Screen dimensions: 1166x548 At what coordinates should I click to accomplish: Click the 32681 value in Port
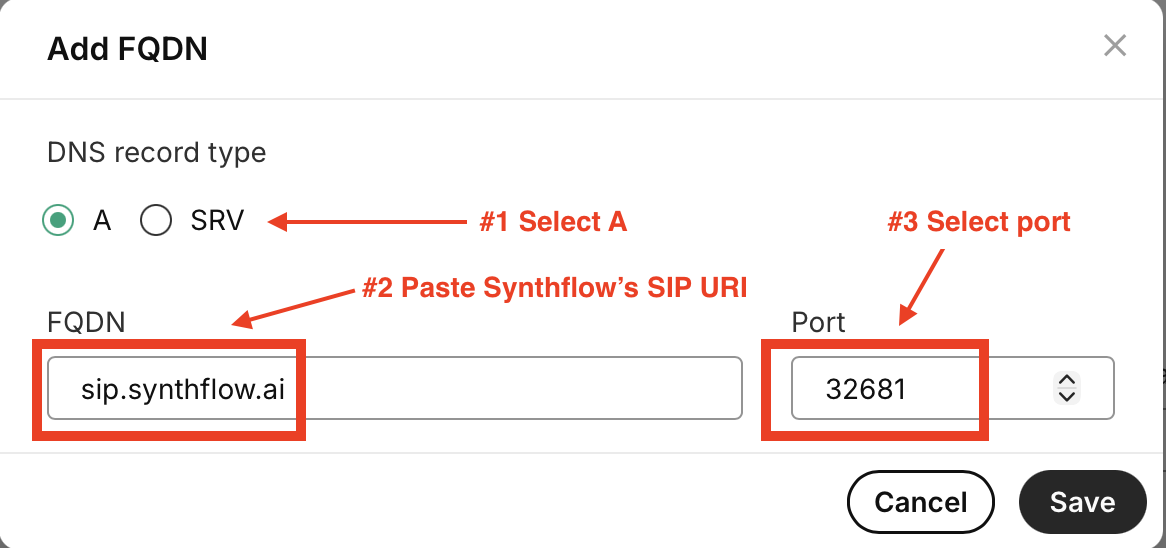coord(866,388)
